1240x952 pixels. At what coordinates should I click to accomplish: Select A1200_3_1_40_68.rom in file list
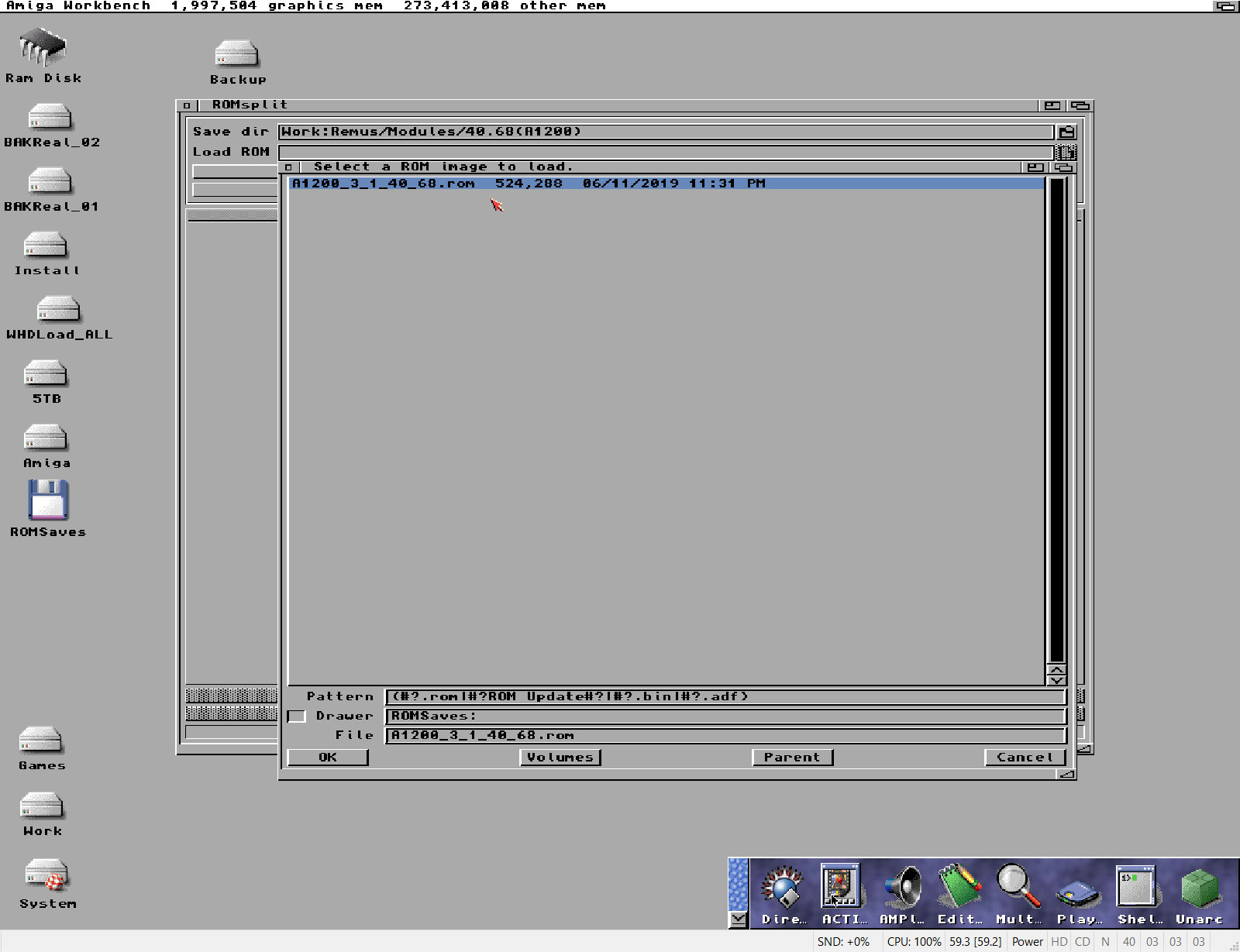[666, 184]
